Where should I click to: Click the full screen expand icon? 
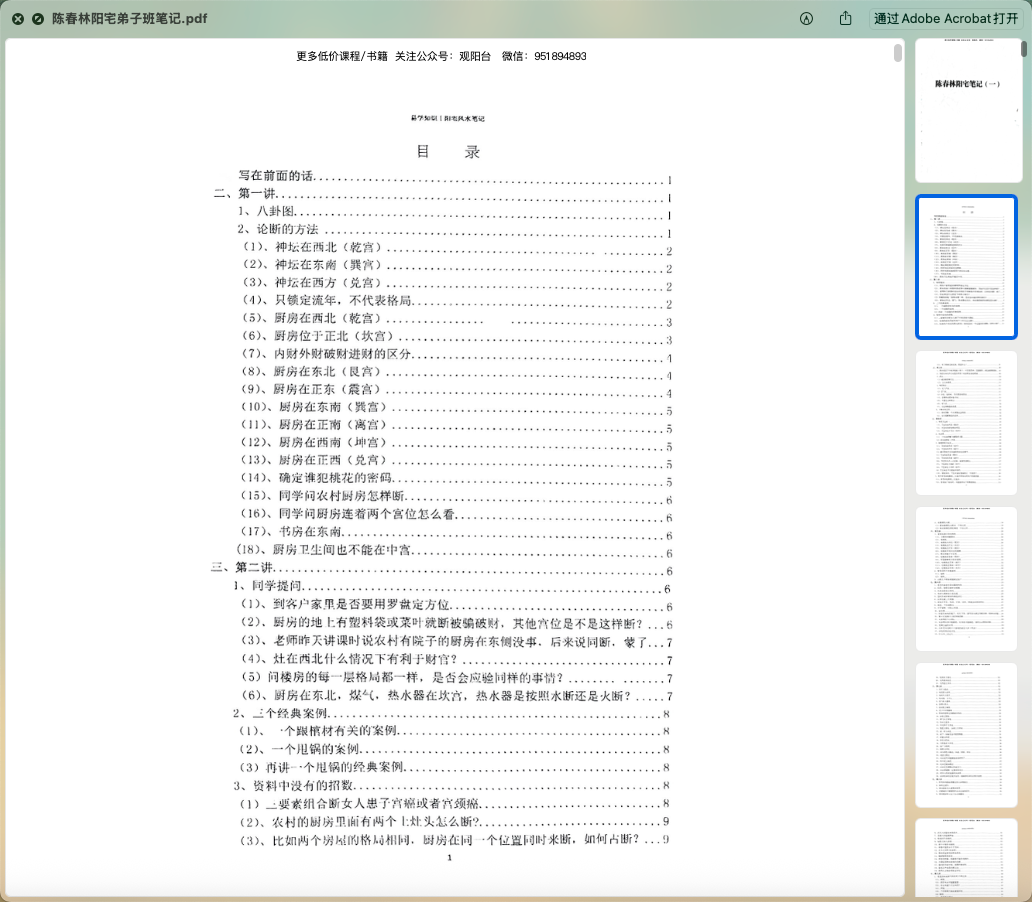tap(38, 18)
